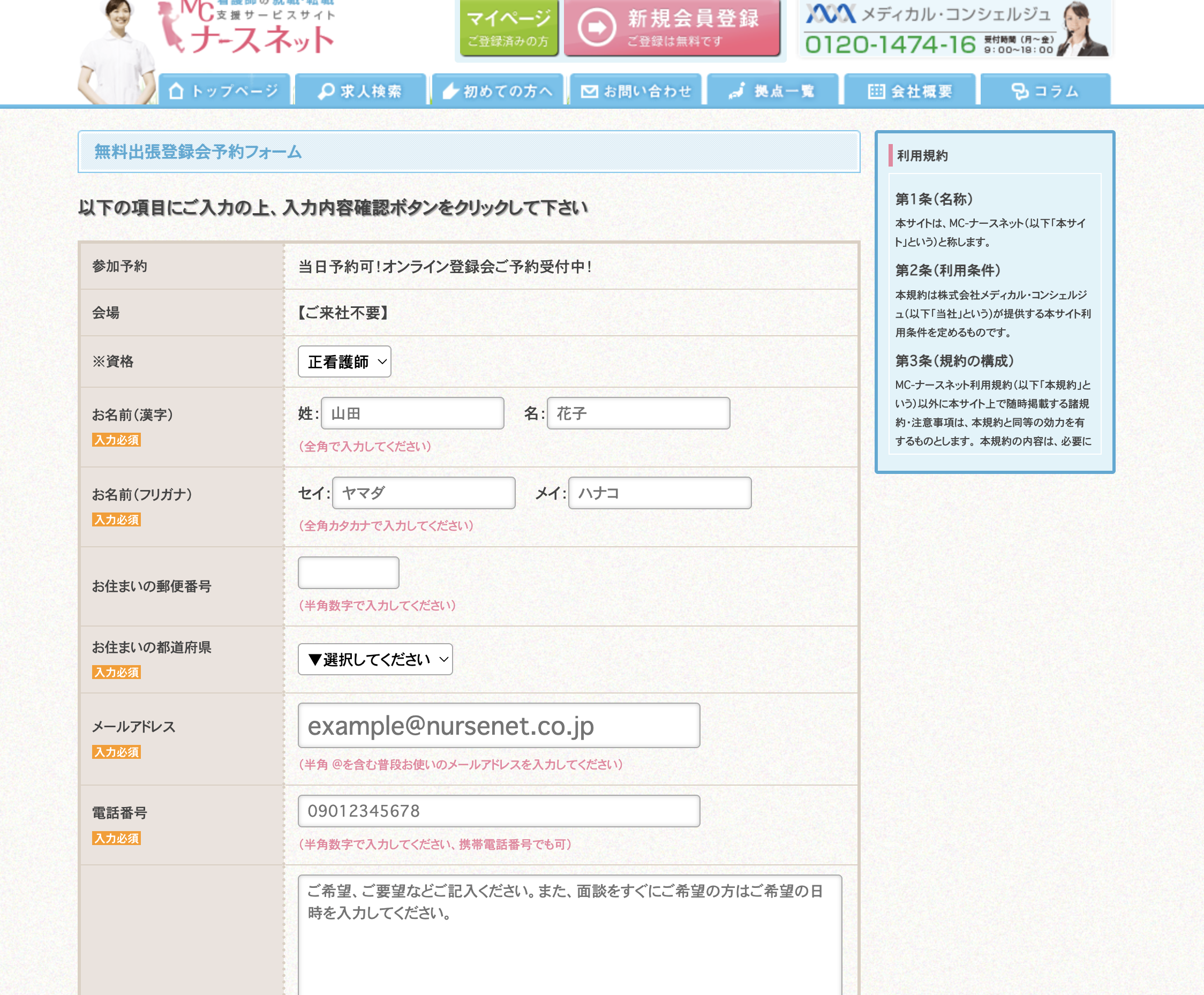Viewport: 1204px width, 995px height.
Task: Click the home icon on トップページ tab
Action: pos(177,91)
